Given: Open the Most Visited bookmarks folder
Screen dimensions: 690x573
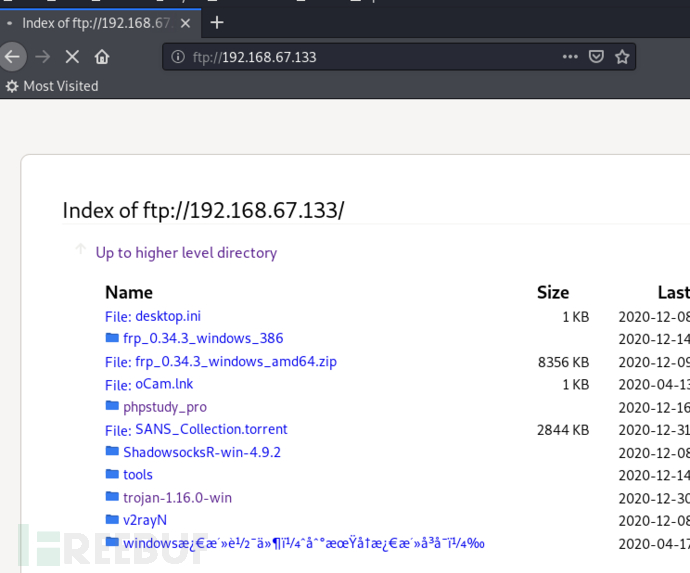Looking at the screenshot, I should point(52,86).
